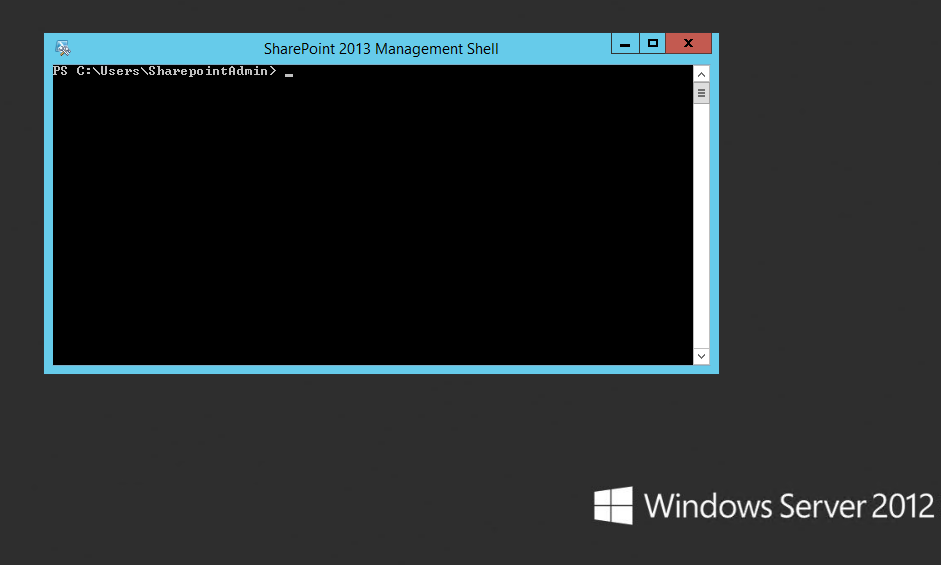Click the scroll down arrow in the shell
The image size is (941, 565).
click(x=701, y=357)
